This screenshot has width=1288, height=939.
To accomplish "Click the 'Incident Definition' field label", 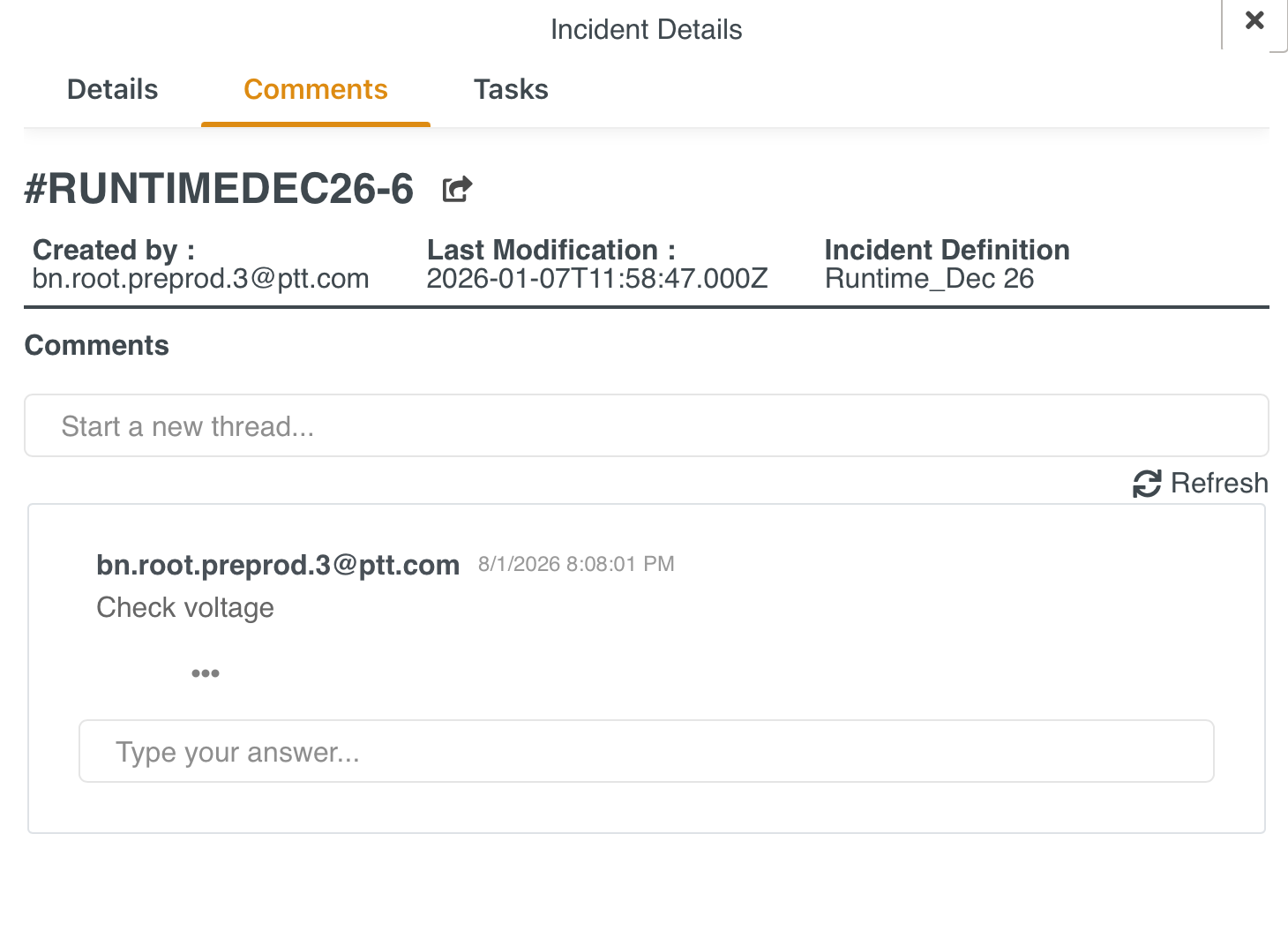I will click(x=947, y=250).
